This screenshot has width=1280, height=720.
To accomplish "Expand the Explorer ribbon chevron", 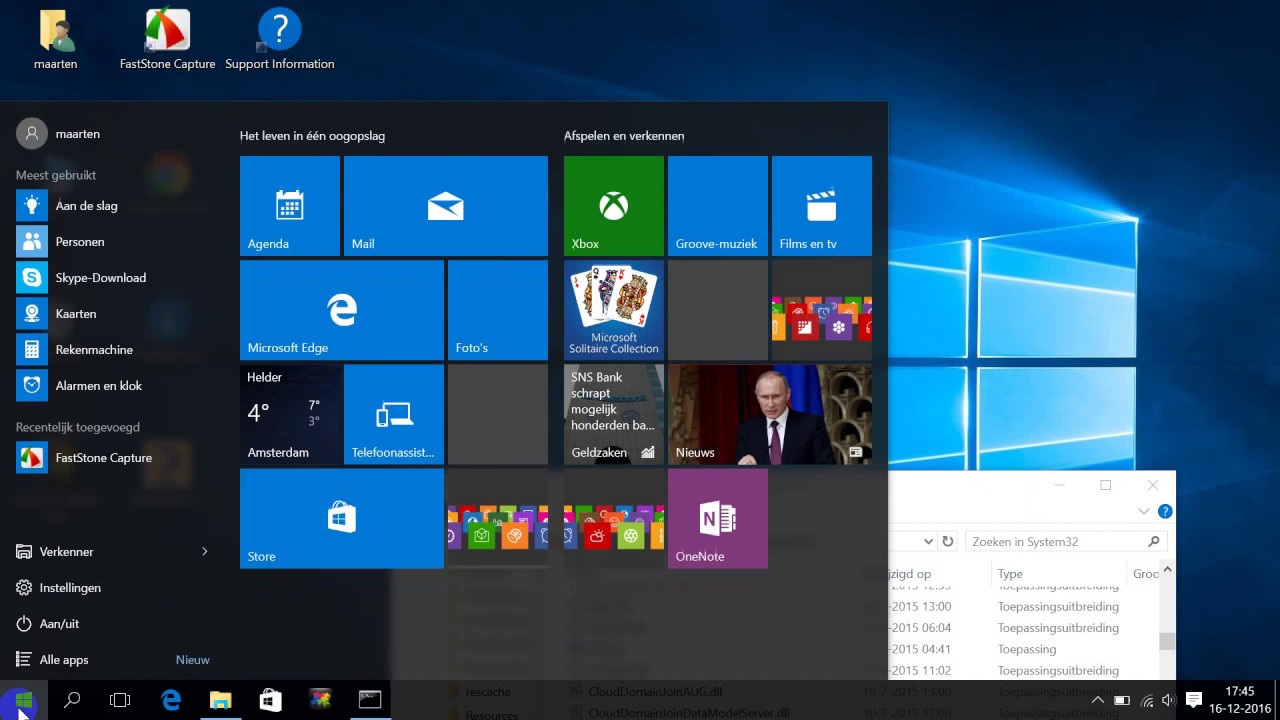I will click(x=1144, y=511).
